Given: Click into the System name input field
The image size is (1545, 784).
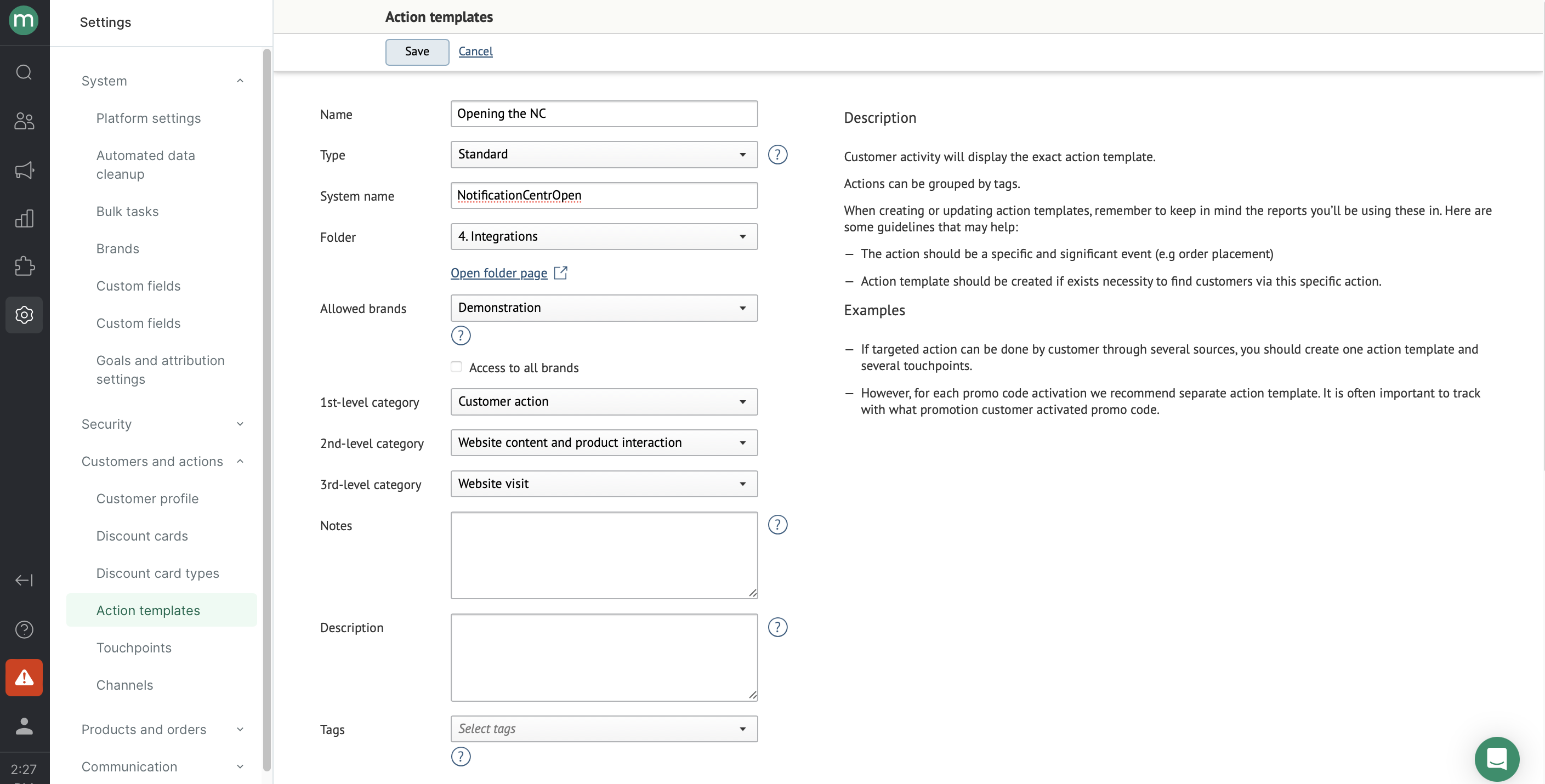Looking at the screenshot, I should click(604, 196).
